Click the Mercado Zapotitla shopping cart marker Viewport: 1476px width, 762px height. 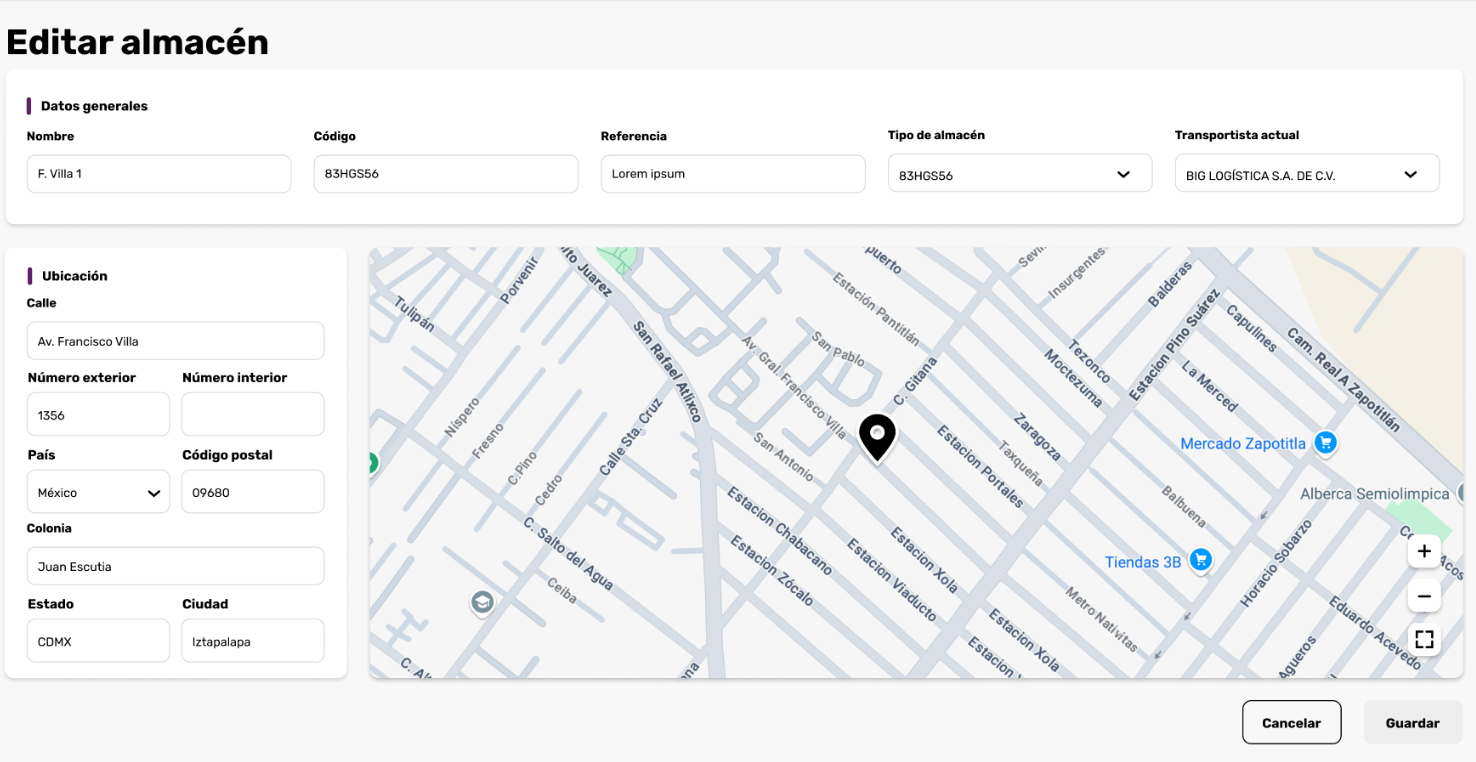pos(1325,442)
